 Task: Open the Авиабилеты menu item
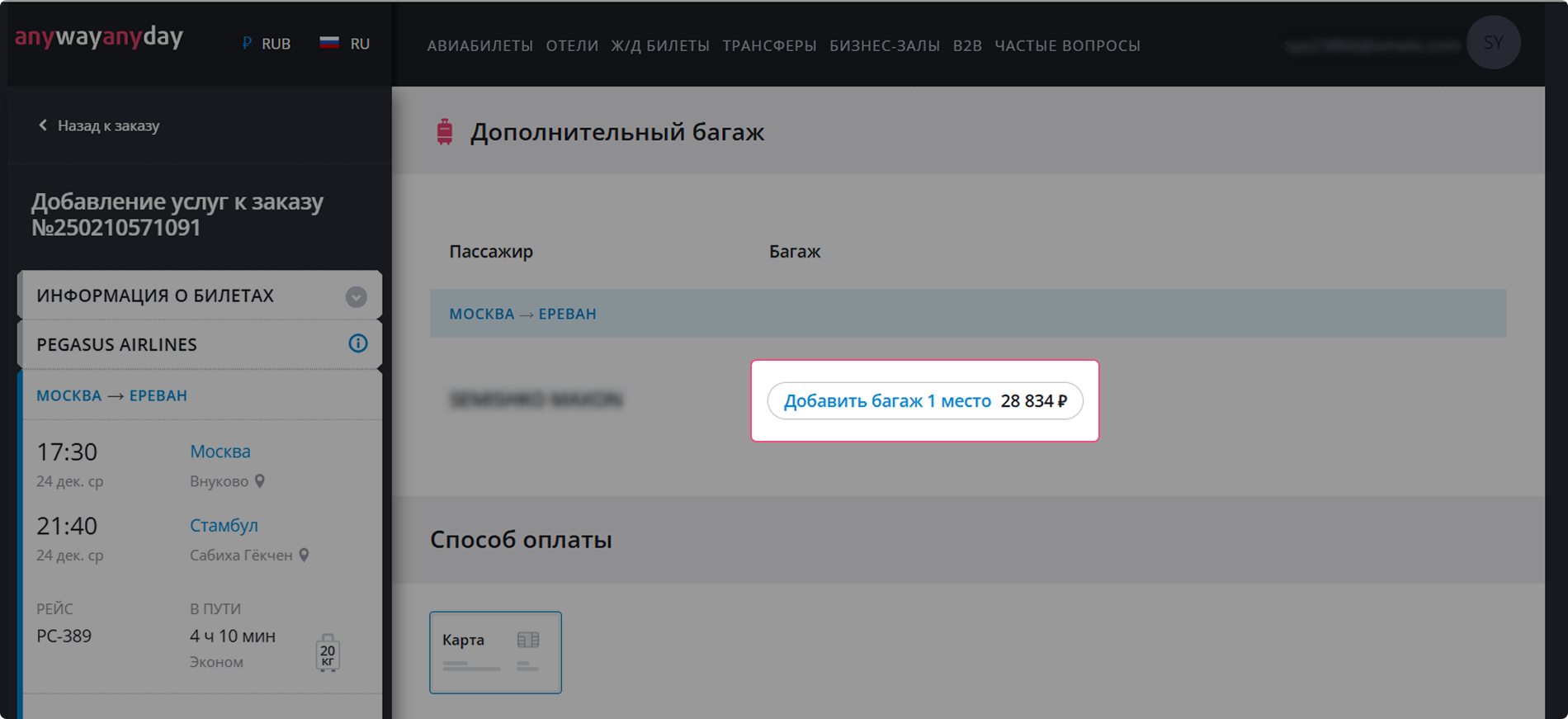[479, 46]
